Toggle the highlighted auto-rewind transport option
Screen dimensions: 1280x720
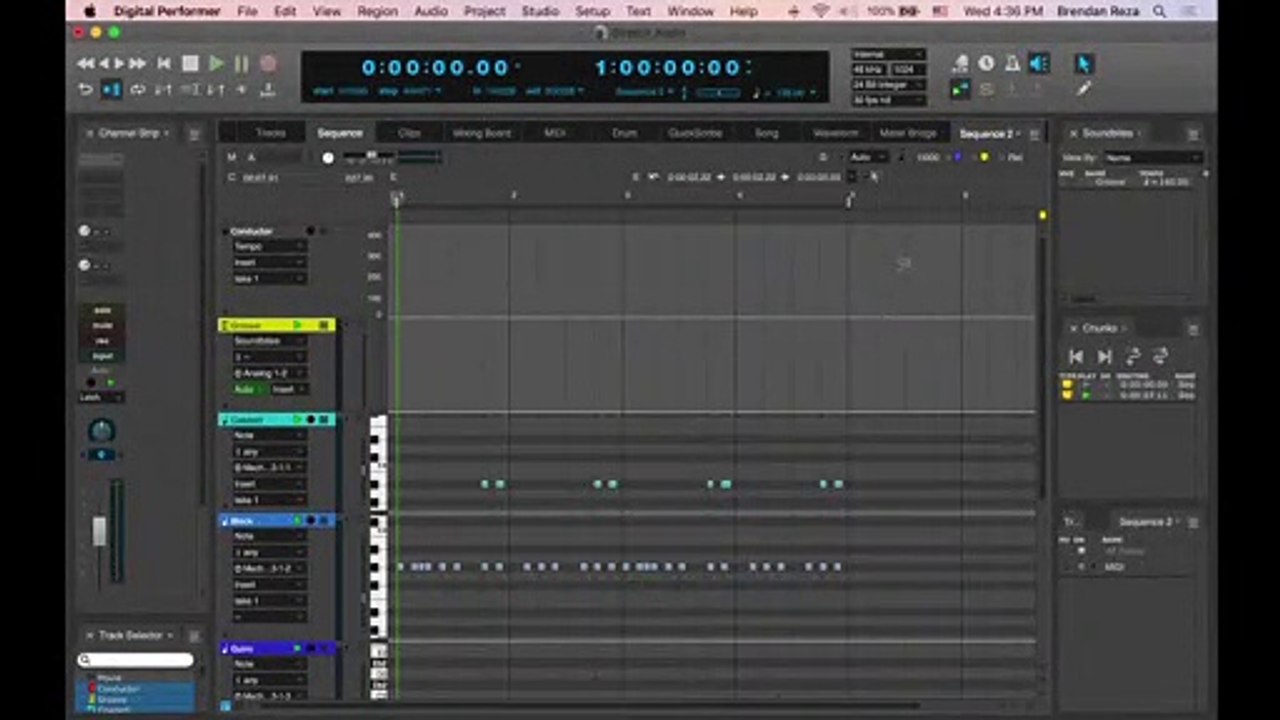(111, 89)
